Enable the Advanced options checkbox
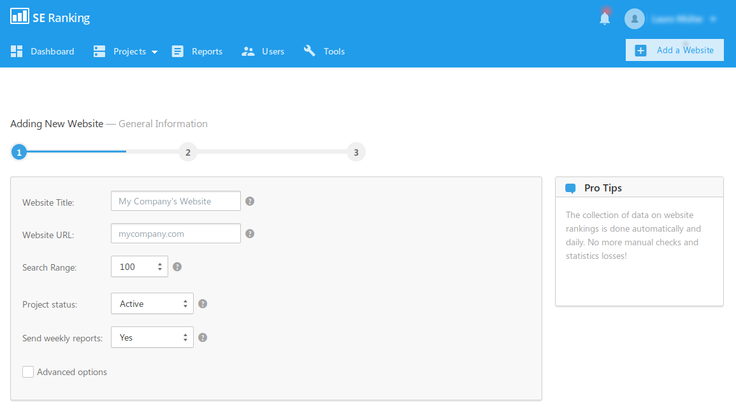The width and height of the screenshot is (736, 414). coord(28,372)
